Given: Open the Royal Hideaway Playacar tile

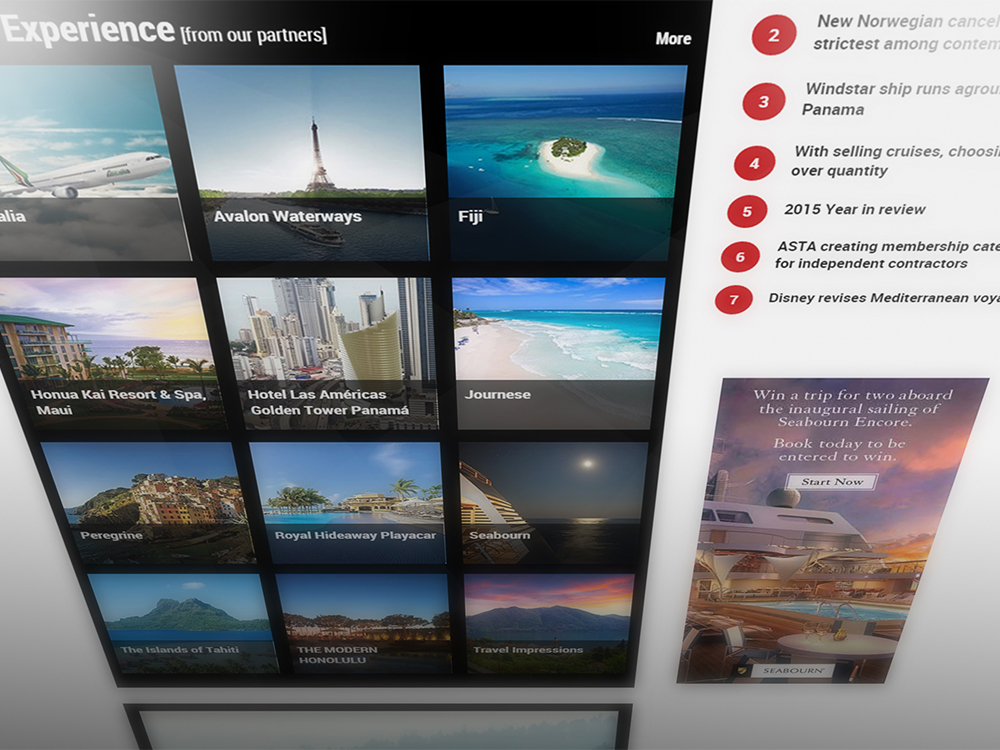Looking at the screenshot, I should point(348,503).
